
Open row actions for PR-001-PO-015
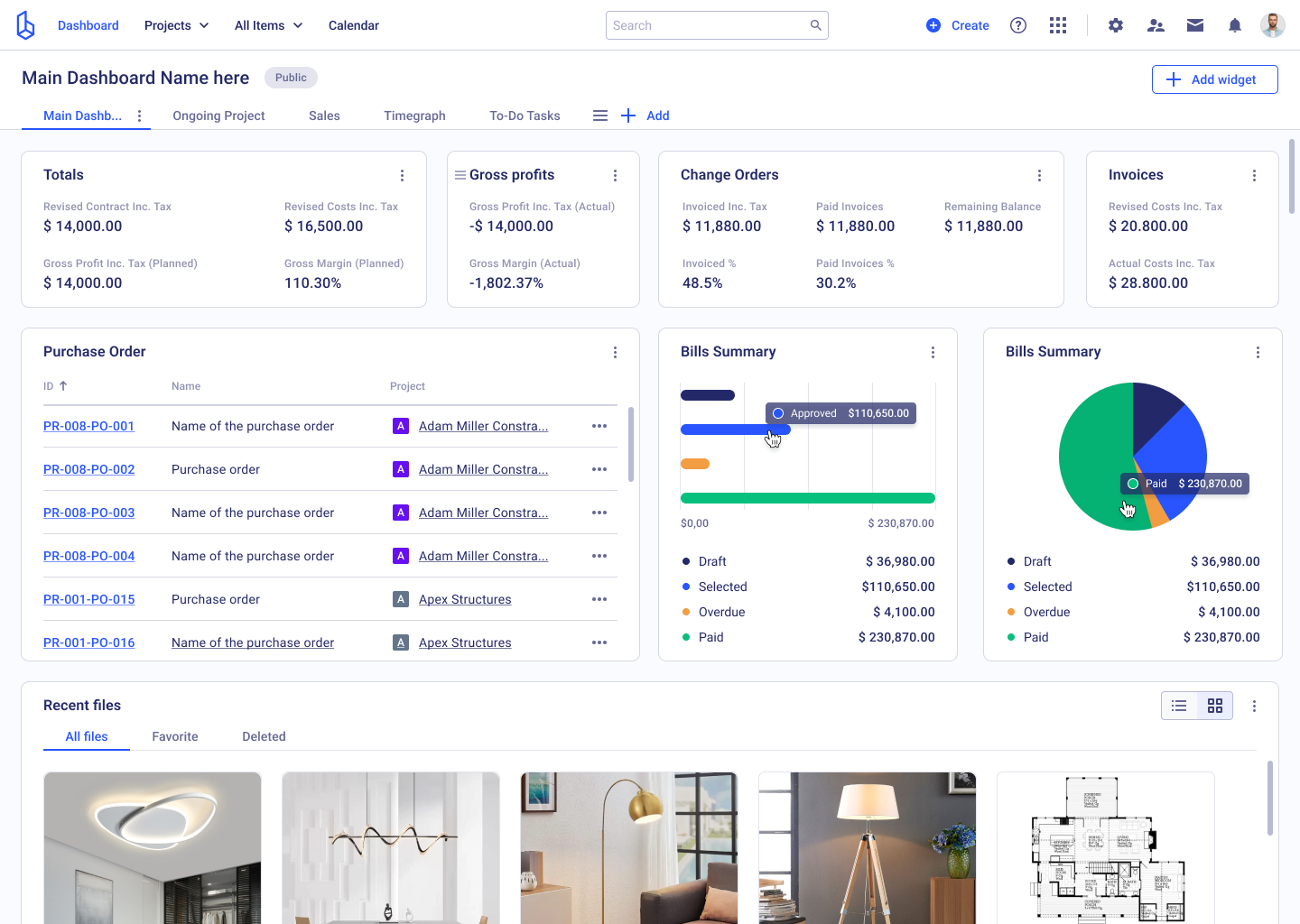click(x=599, y=599)
